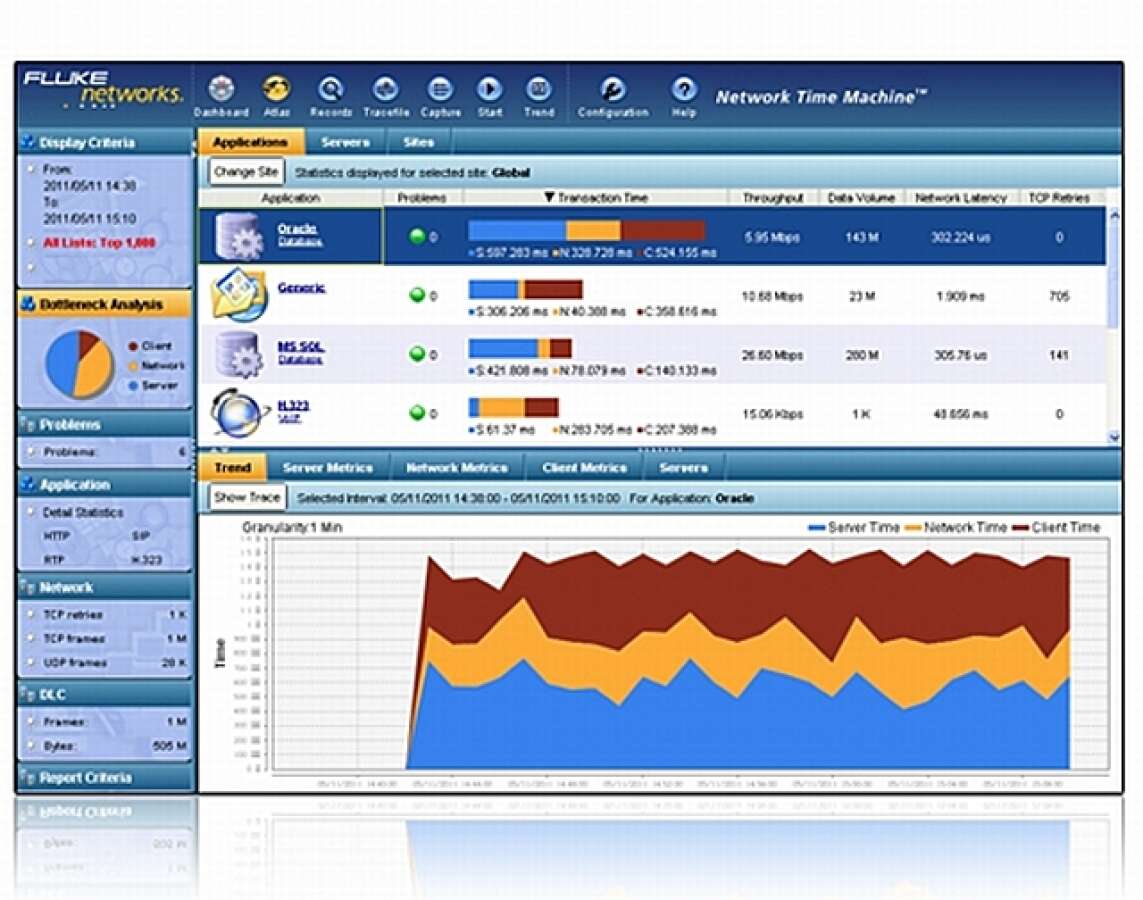
Task: Open the Tracefile toolbar icon
Action: 386,90
